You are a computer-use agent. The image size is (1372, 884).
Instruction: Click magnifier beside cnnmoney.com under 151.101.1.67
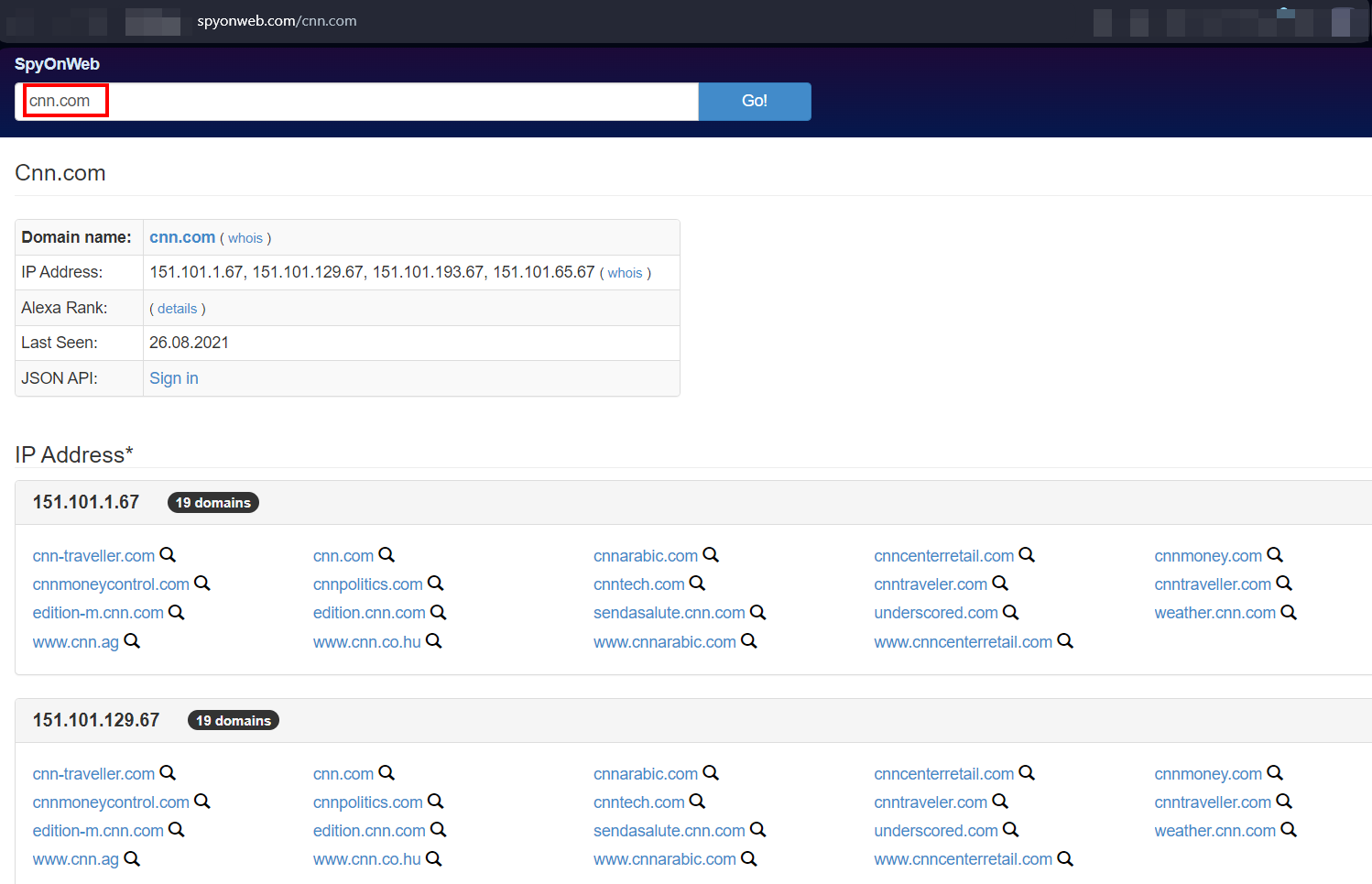tap(1275, 555)
